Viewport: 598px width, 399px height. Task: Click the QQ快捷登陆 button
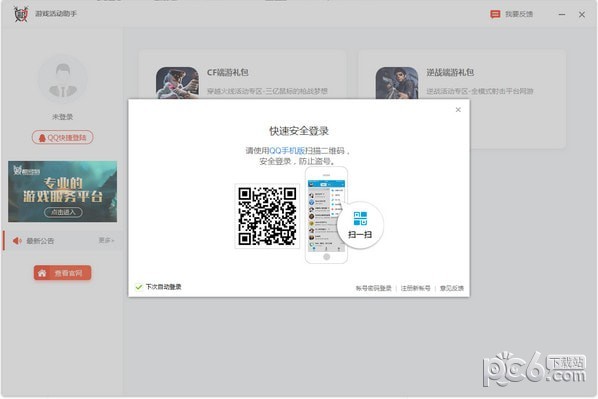[x=63, y=137]
